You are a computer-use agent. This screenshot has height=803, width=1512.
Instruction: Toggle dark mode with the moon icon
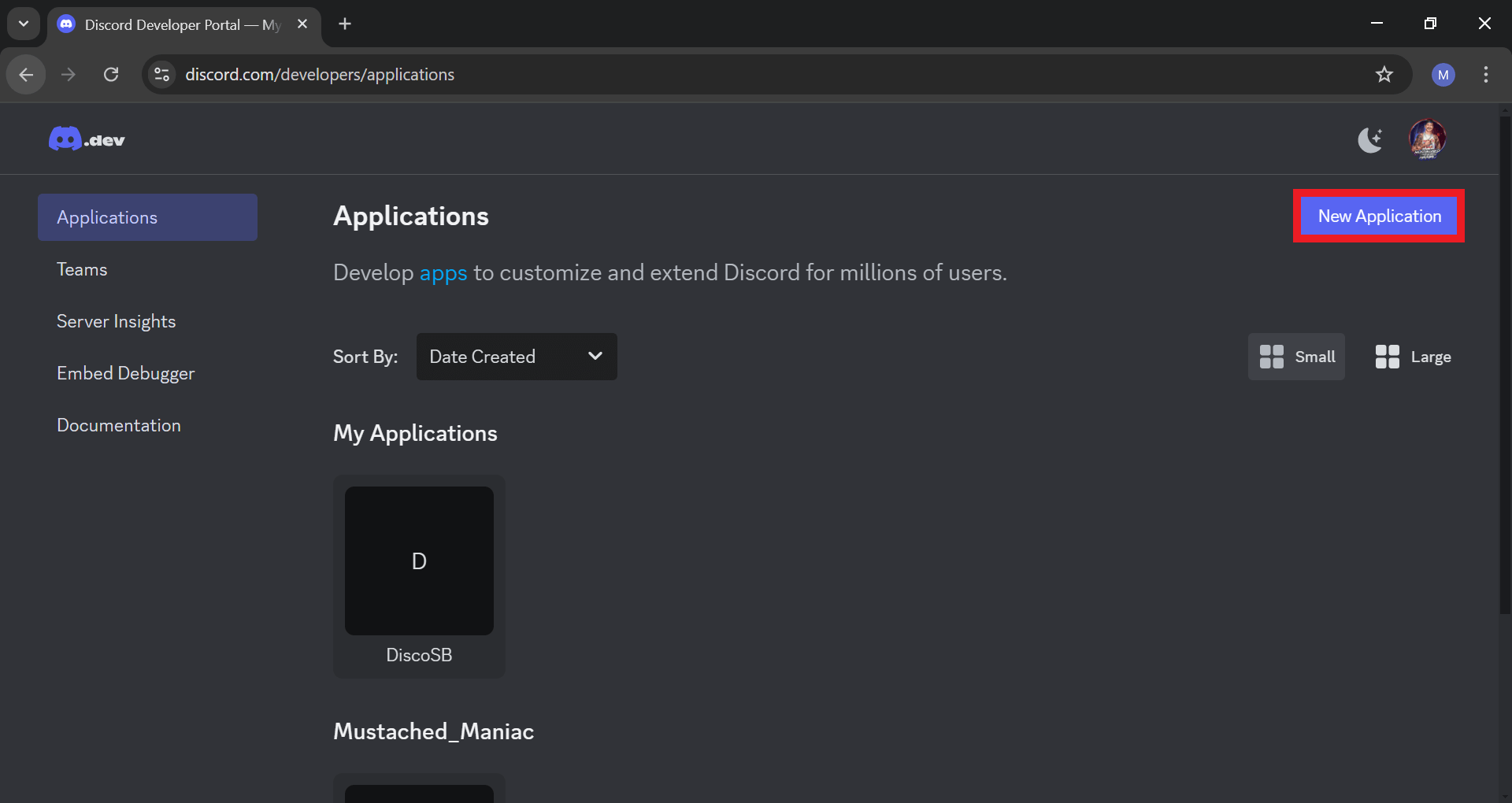(x=1370, y=139)
